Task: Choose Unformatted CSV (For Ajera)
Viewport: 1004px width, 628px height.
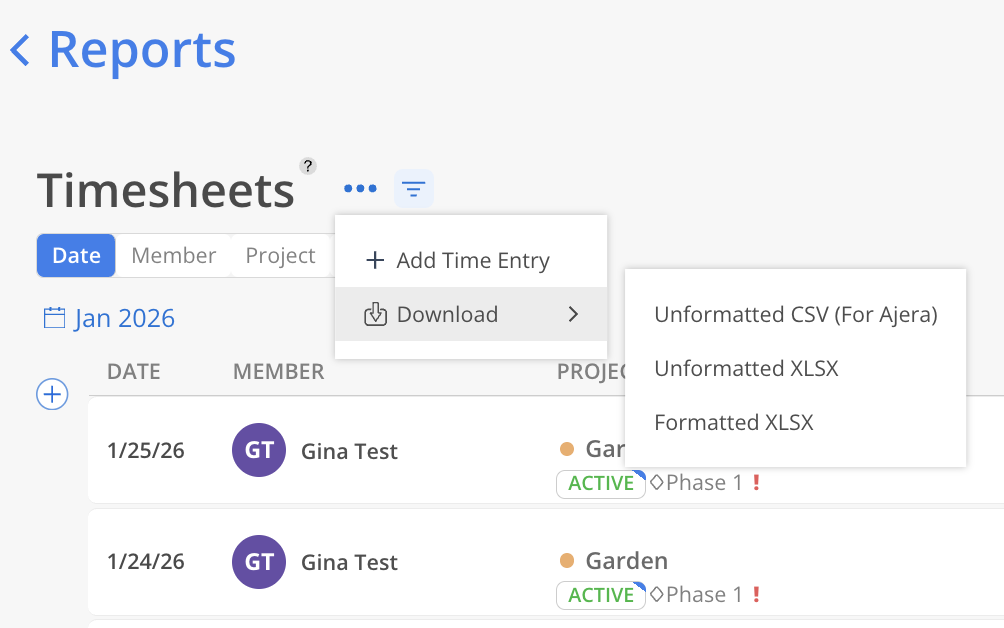Action: point(795,315)
